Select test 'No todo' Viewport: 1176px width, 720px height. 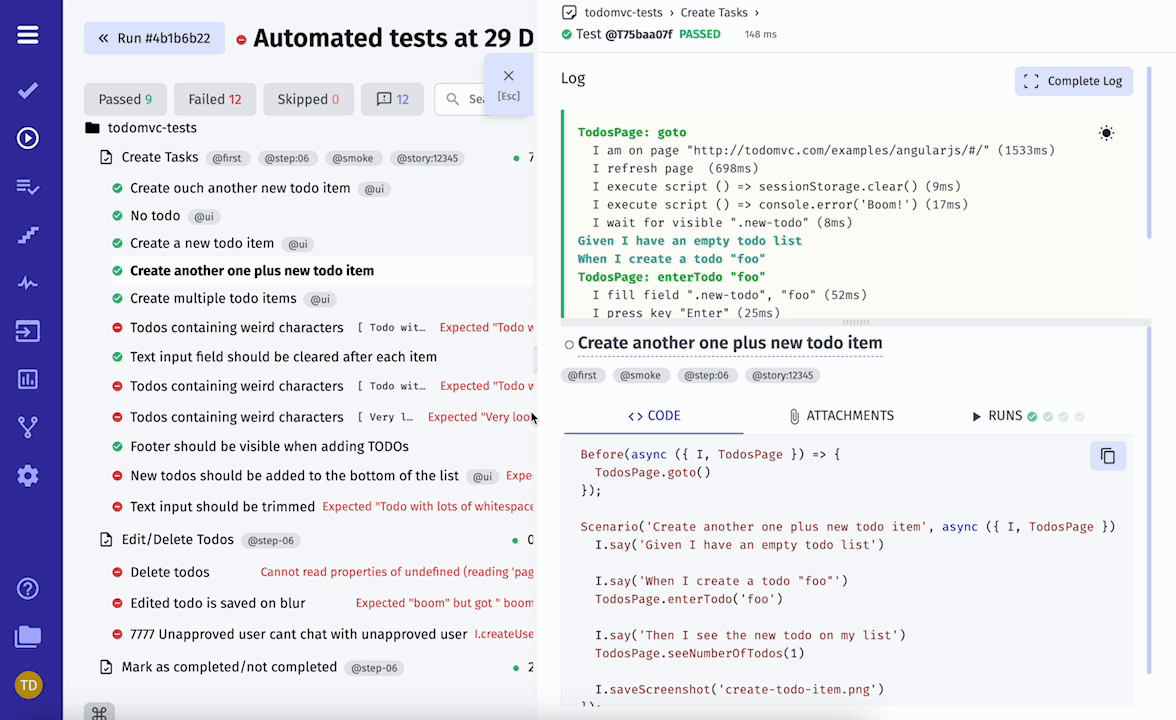coord(155,216)
